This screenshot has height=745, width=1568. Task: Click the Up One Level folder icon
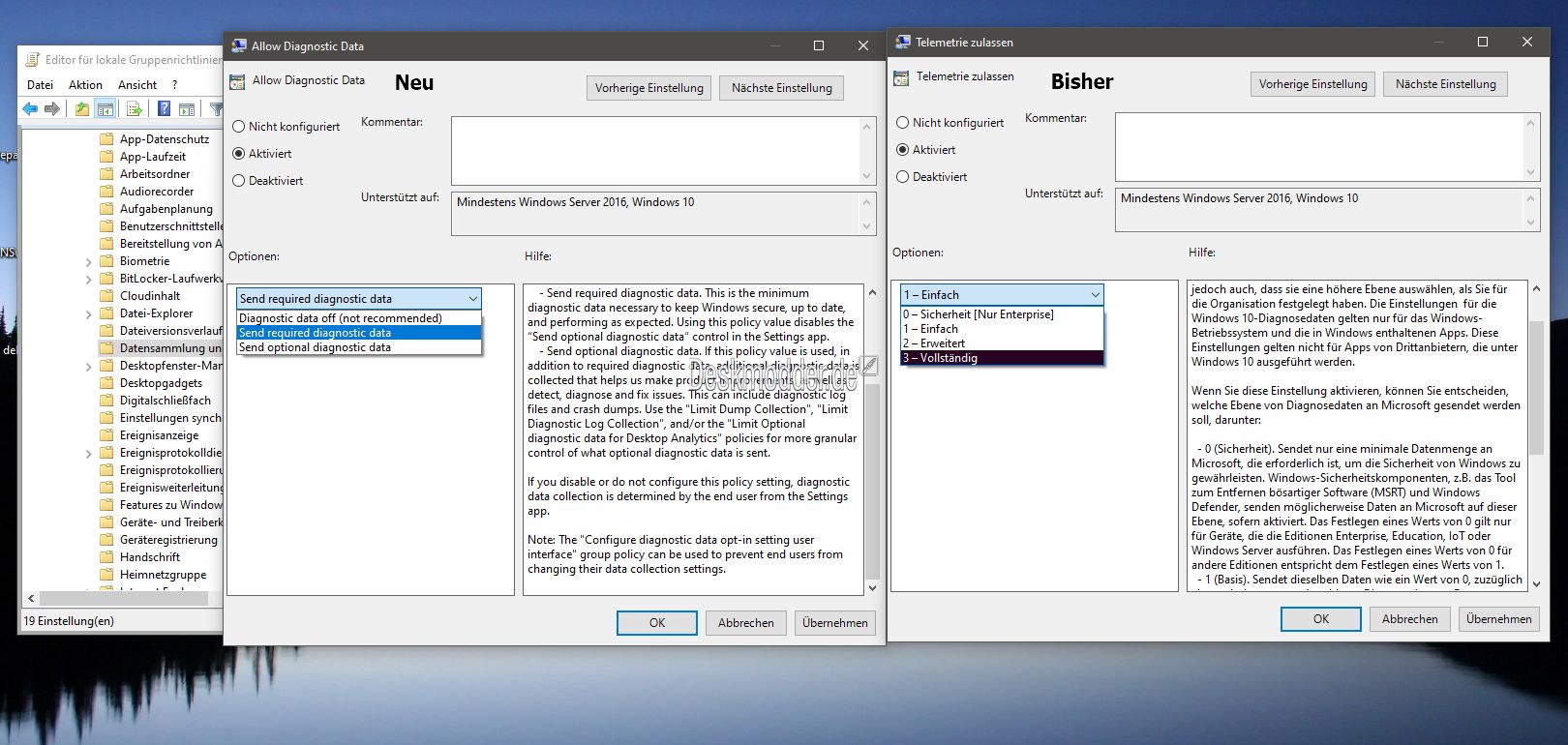(82, 109)
